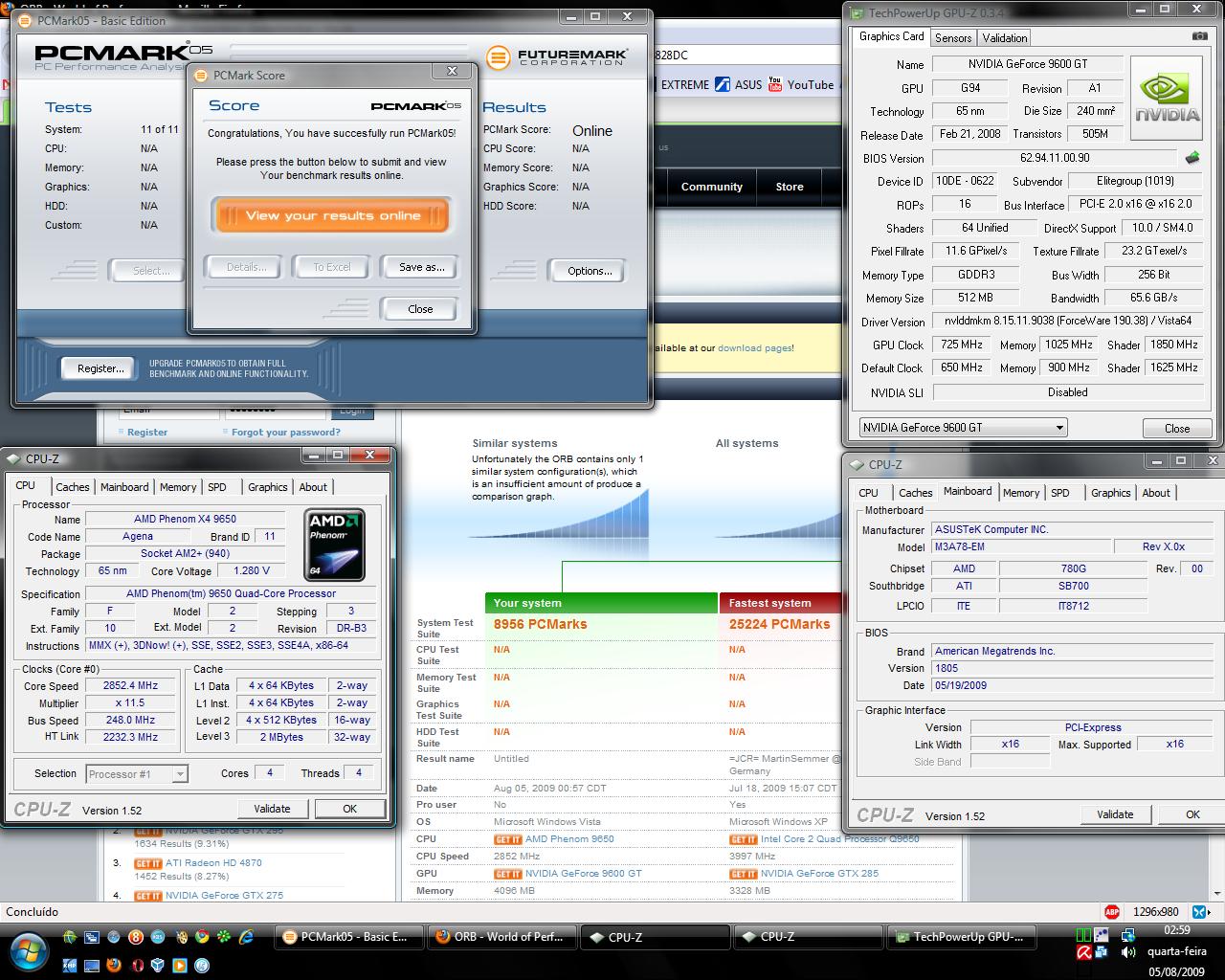Open the download pages link
The width and height of the screenshot is (1225, 980).
pos(755,347)
